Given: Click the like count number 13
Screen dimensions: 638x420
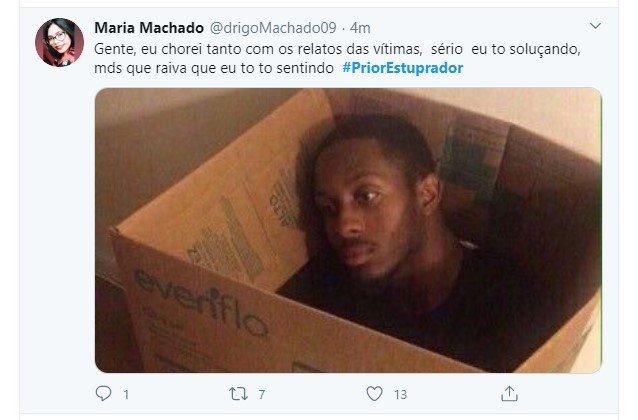Looking at the screenshot, I should pos(400,394).
